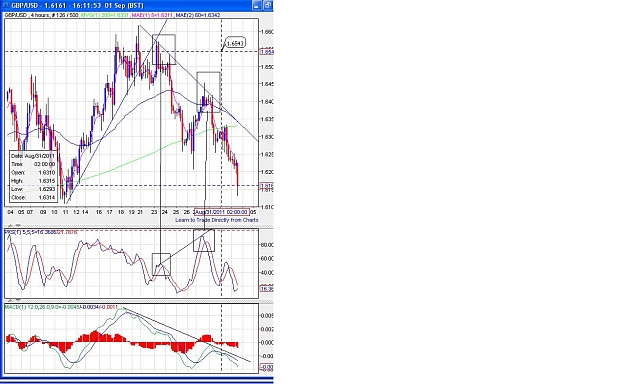Click the Low 1.6293 row in data box
This screenshot has width=625, height=384.
click(x=33, y=189)
